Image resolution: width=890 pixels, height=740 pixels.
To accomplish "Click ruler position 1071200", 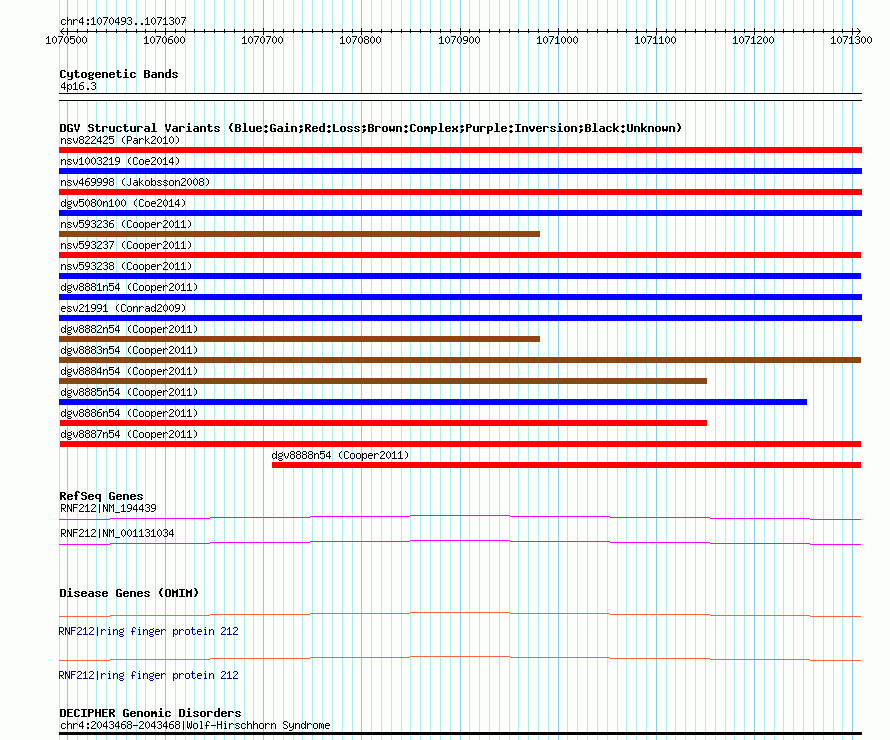I will pyautogui.click(x=753, y=40).
